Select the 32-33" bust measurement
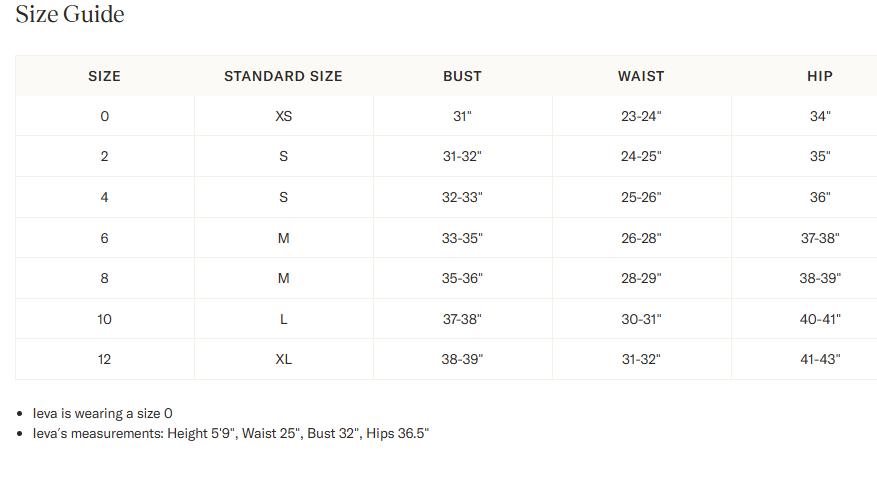The width and height of the screenshot is (877, 480). click(x=462, y=197)
